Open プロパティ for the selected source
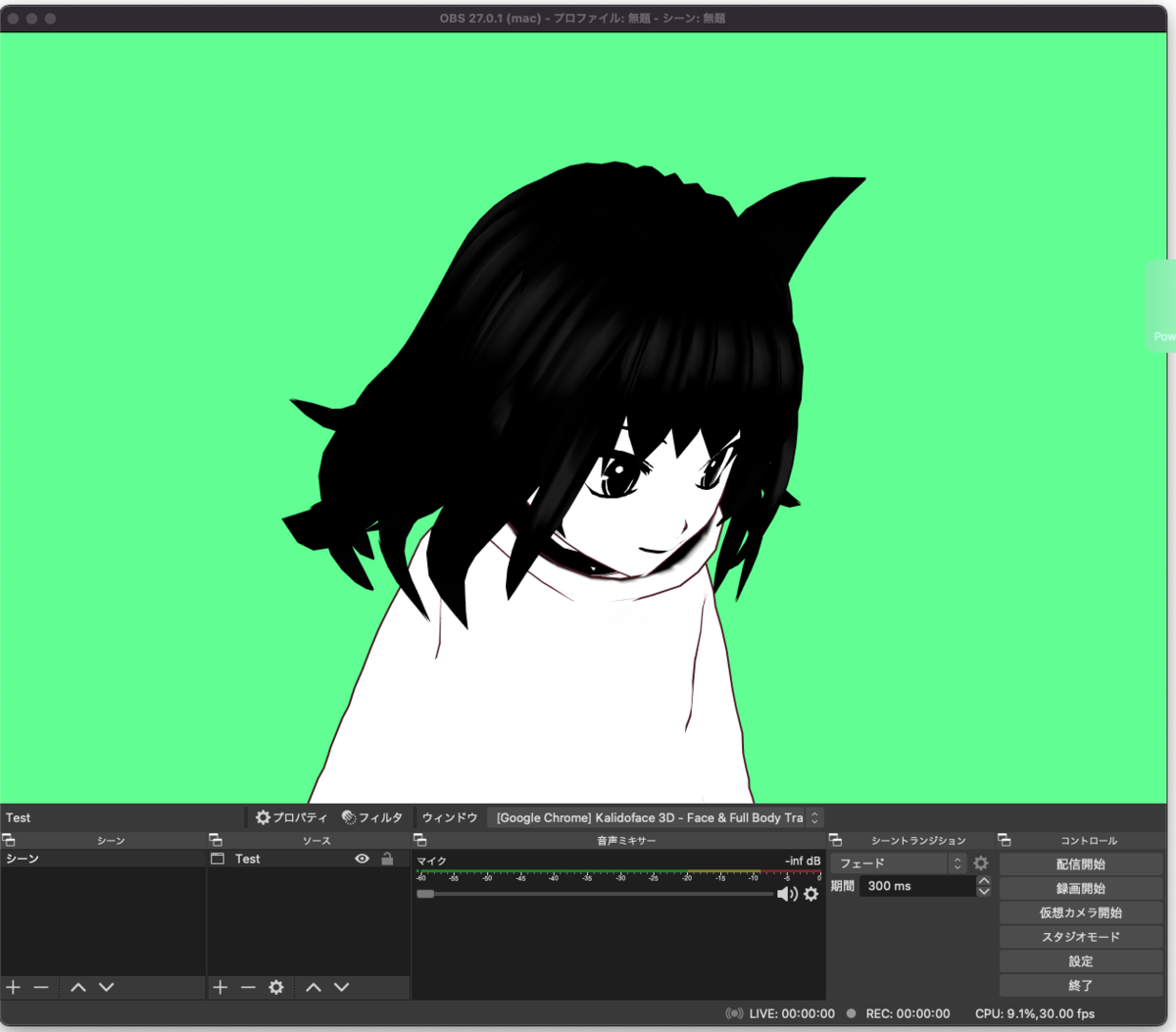The height and width of the screenshot is (1032, 1176). [291, 817]
